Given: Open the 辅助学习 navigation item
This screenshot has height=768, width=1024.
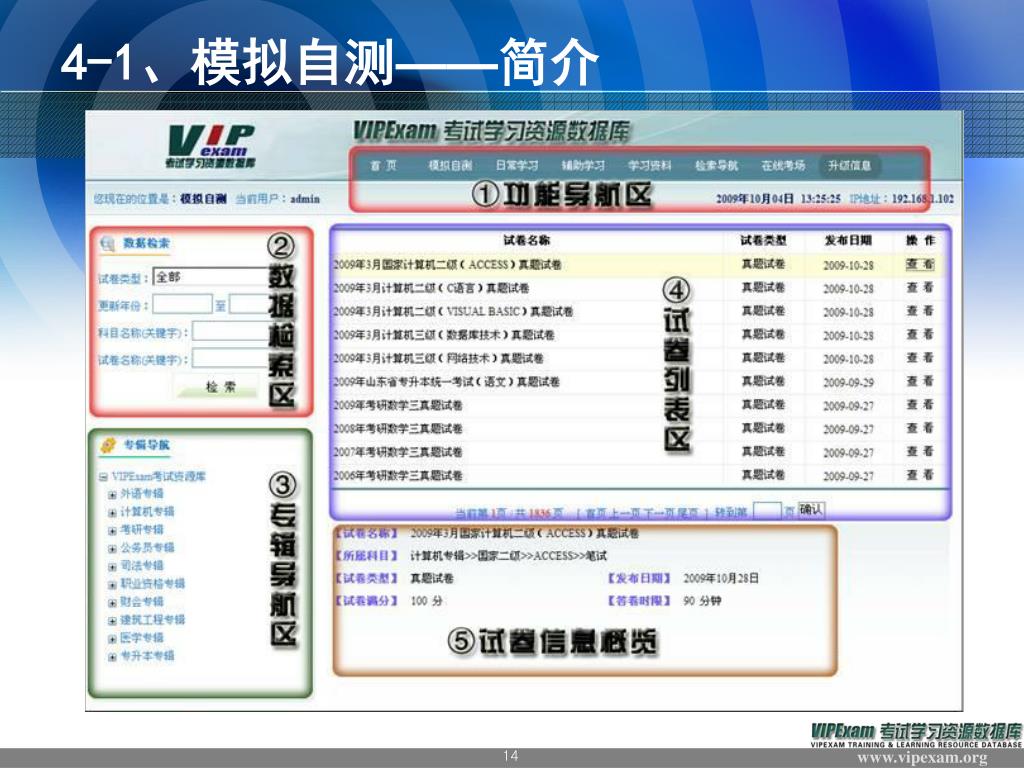Looking at the screenshot, I should pos(583,166).
